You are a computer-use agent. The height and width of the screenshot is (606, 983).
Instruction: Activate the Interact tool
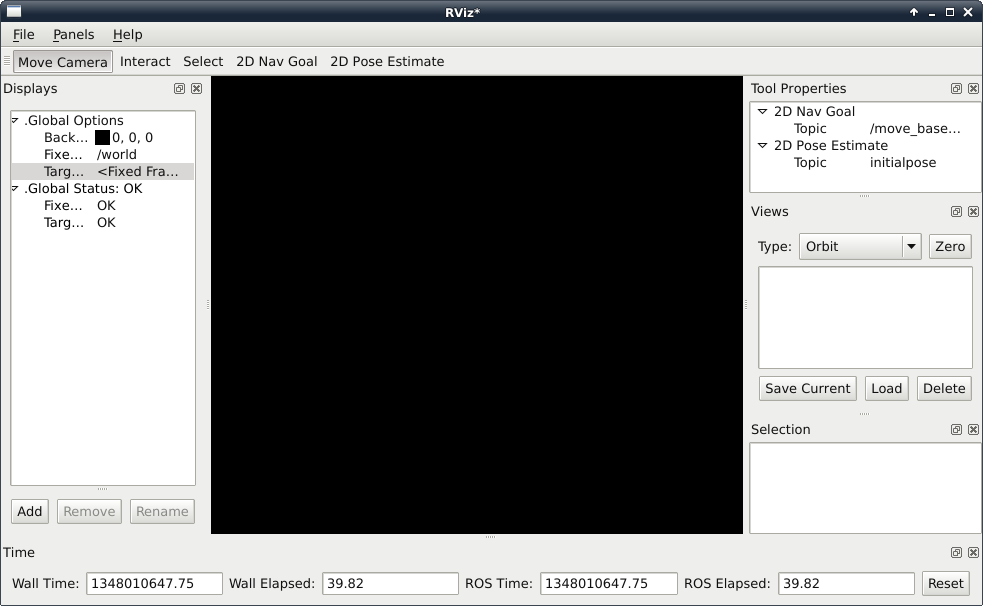[x=145, y=62]
